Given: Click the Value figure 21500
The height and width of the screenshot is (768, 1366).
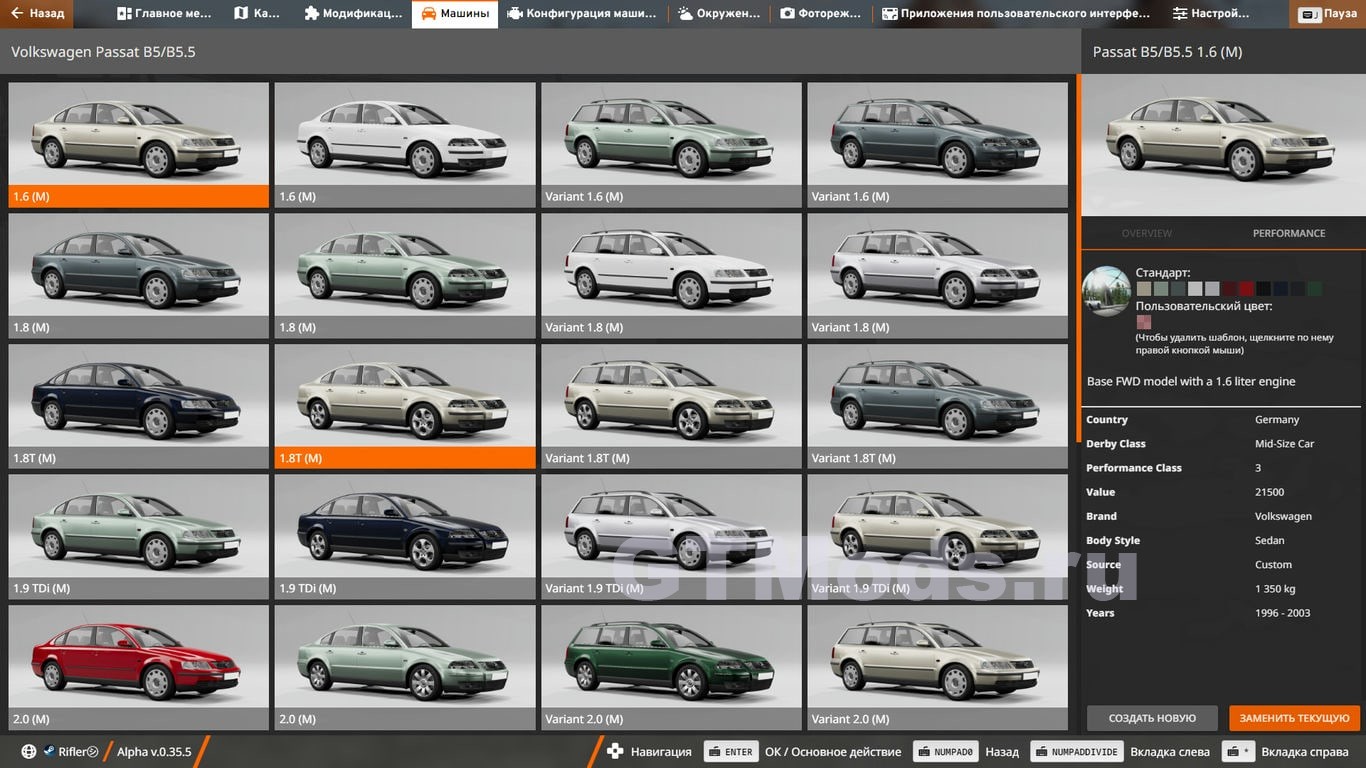Looking at the screenshot, I should tap(1270, 492).
